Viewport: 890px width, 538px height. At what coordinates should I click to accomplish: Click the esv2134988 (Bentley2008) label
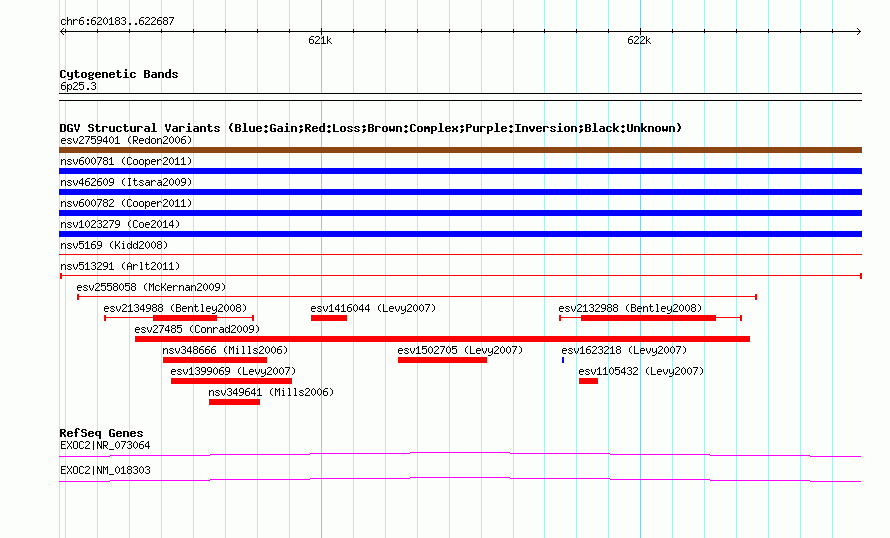(x=175, y=308)
